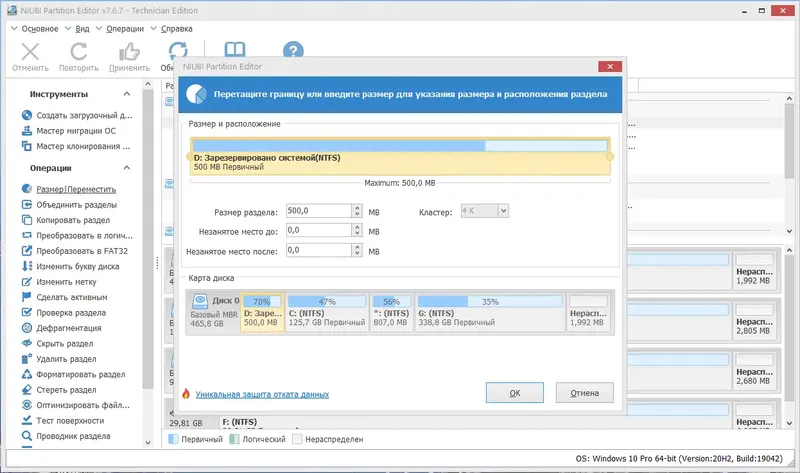
Task: Open Уникальная защита отката данных link
Action: click(262, 394)
